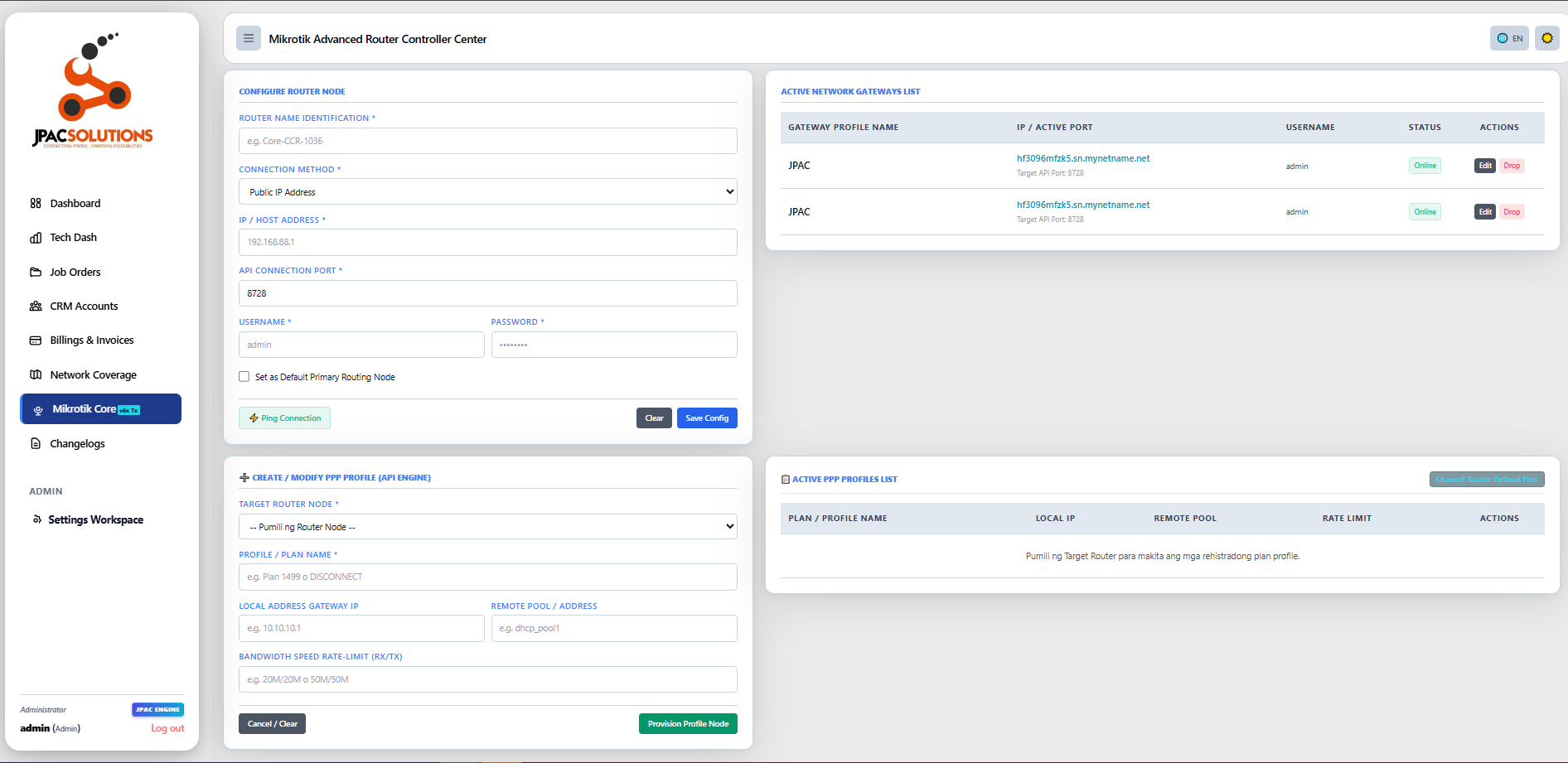Open the CRM Accounts people icon
Image resolution: width=1568 pixels, height=763 pixels.
pos(36,306)
